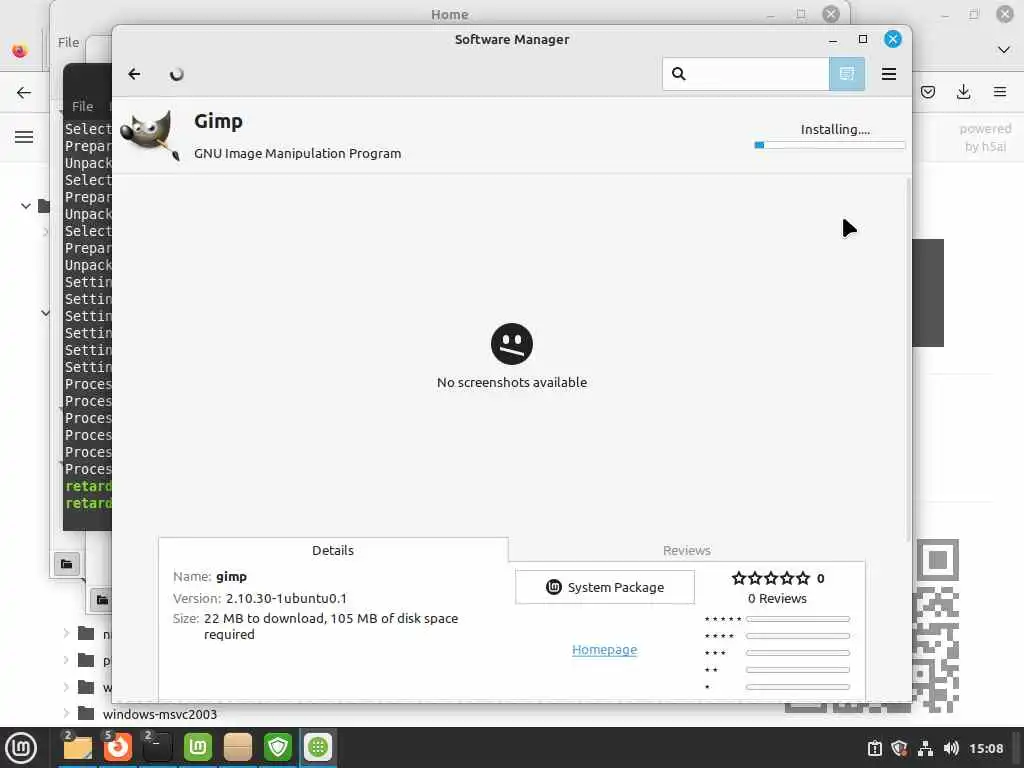Expand the windows-msvc2003 folder

(66, 713)
